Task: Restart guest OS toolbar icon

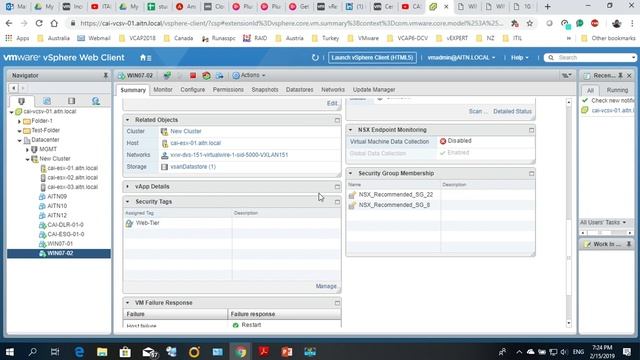Action: tap(207, 76)
